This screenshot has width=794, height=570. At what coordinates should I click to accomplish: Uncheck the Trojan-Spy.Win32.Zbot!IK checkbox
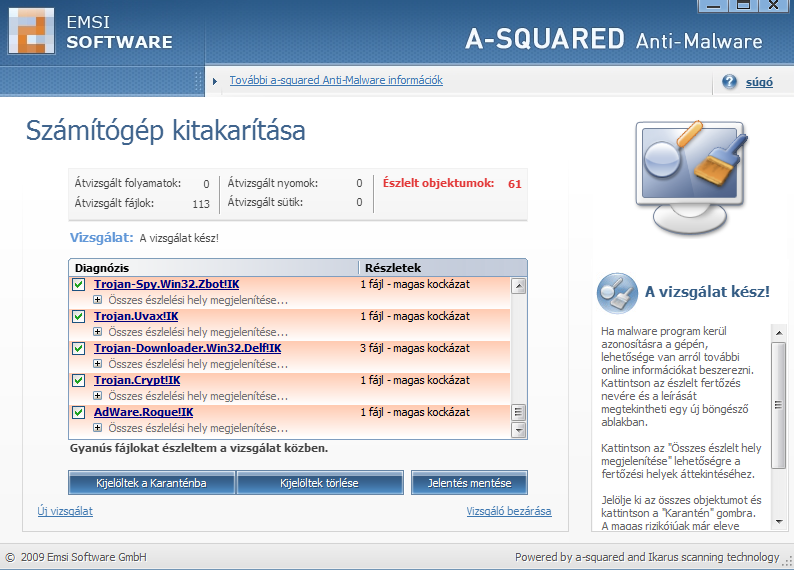(78, 284)
